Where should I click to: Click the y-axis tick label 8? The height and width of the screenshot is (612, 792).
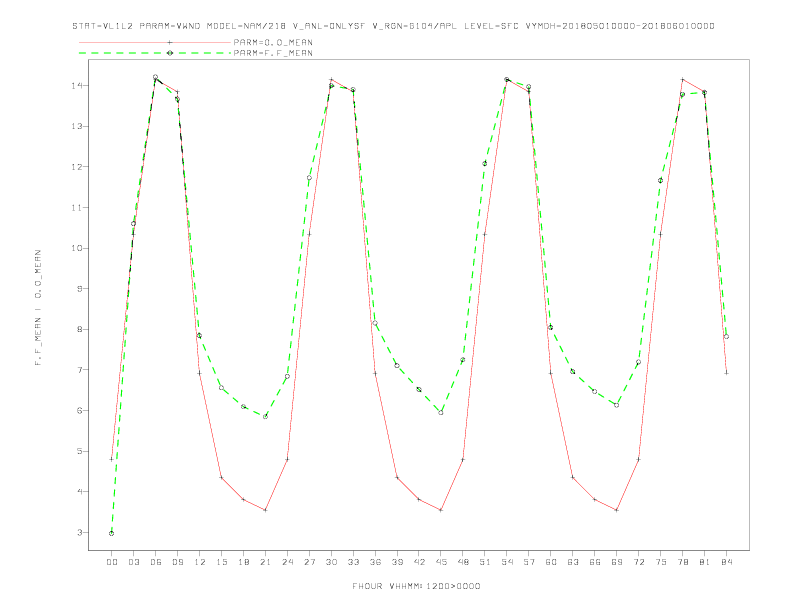79,329
